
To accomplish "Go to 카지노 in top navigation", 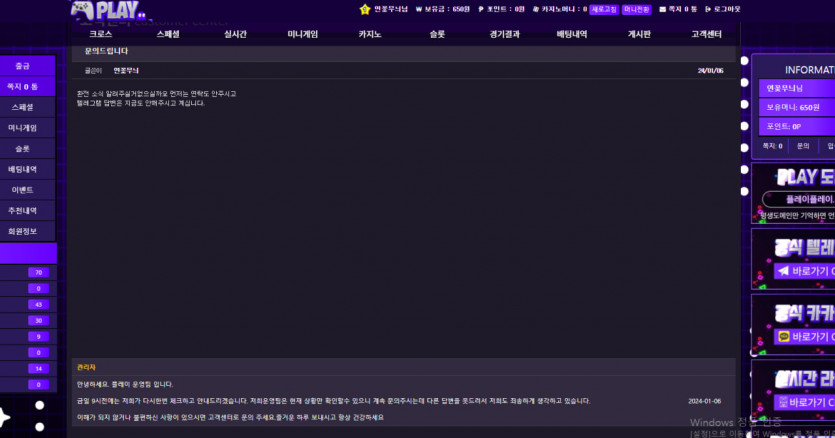I will pyautogui.click(x=370, y=34).
